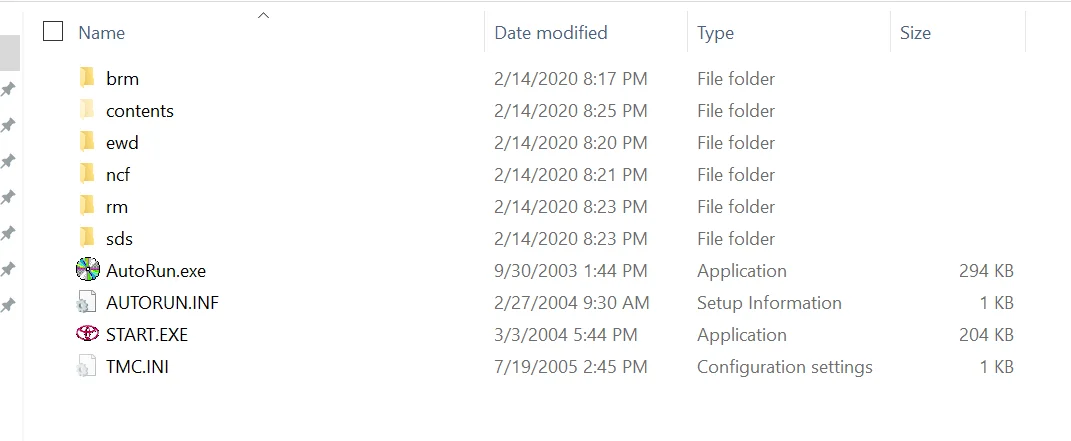Screen dimensions: 1071x441
Task: Sort files by the Name column
Action: click(x=102, y=32)
